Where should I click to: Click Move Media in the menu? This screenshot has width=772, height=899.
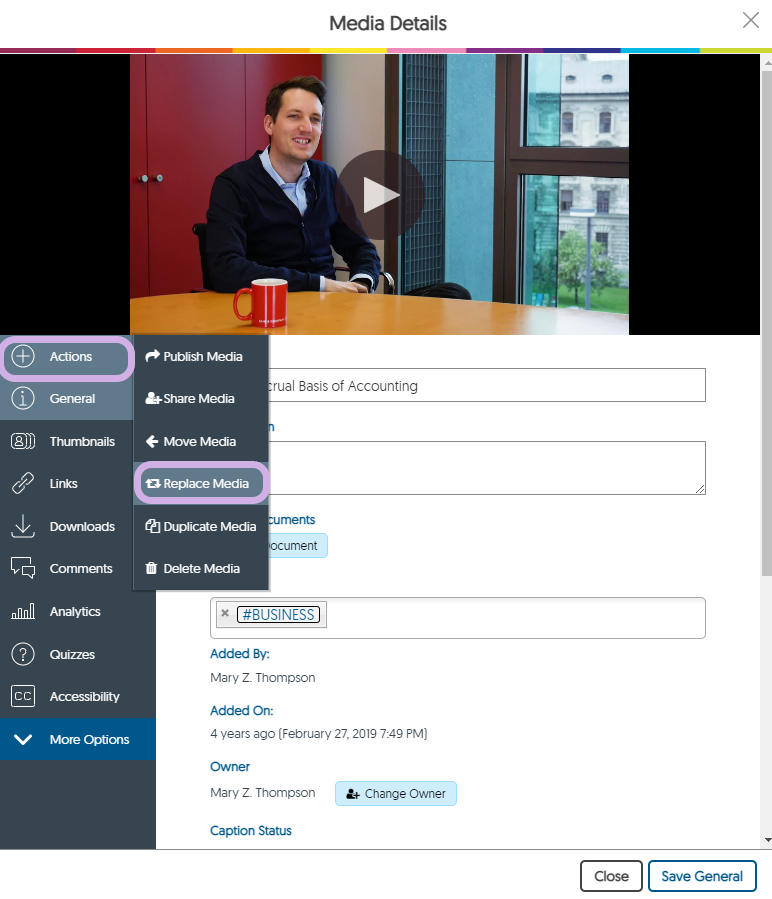tap(191, 442)
